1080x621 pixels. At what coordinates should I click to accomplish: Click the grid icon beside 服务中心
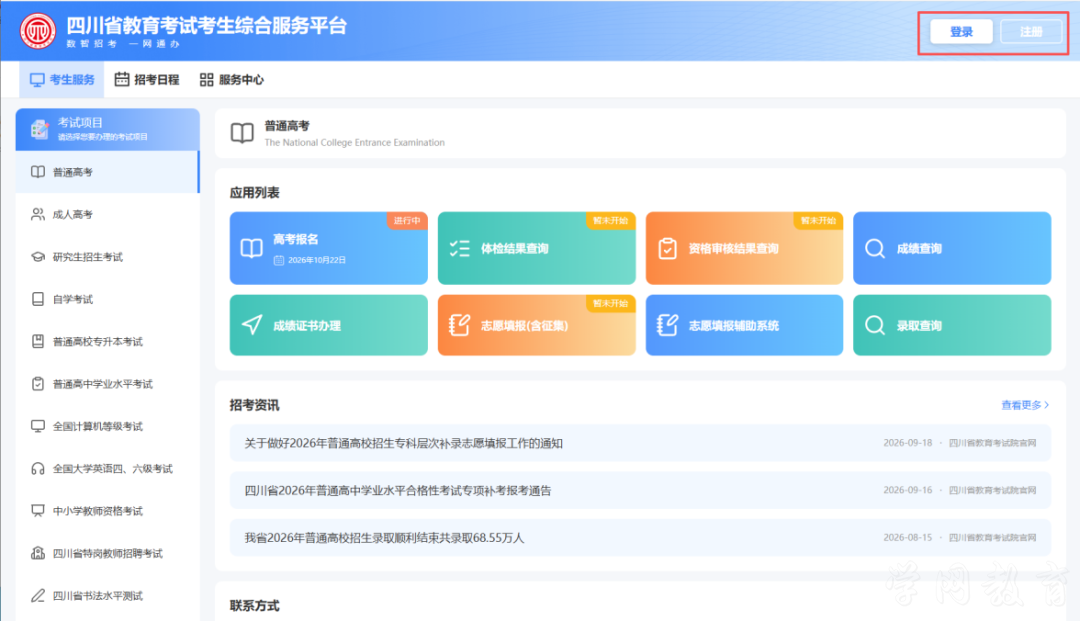pos(207,80)
